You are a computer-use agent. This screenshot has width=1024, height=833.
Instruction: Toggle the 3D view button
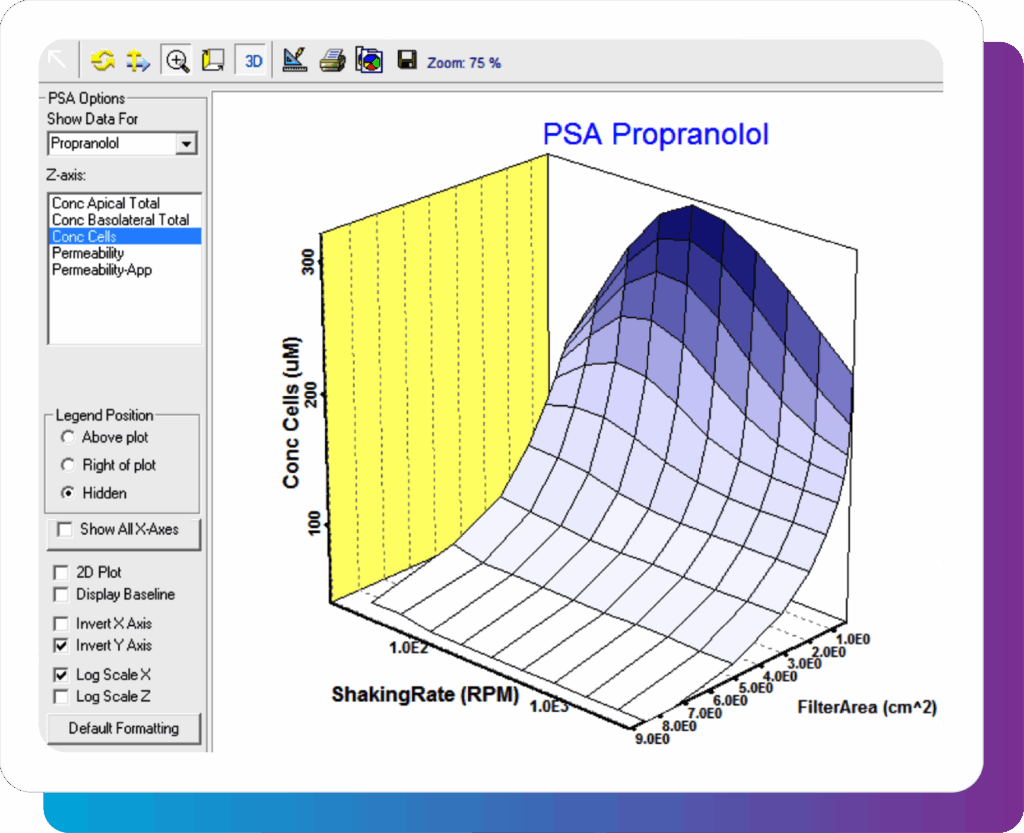click(x=252, y=59)
